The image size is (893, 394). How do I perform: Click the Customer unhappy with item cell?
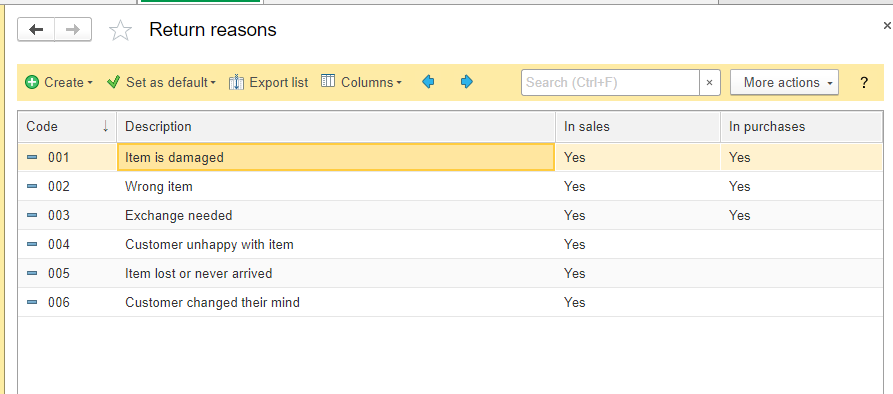tap(336, 244)
